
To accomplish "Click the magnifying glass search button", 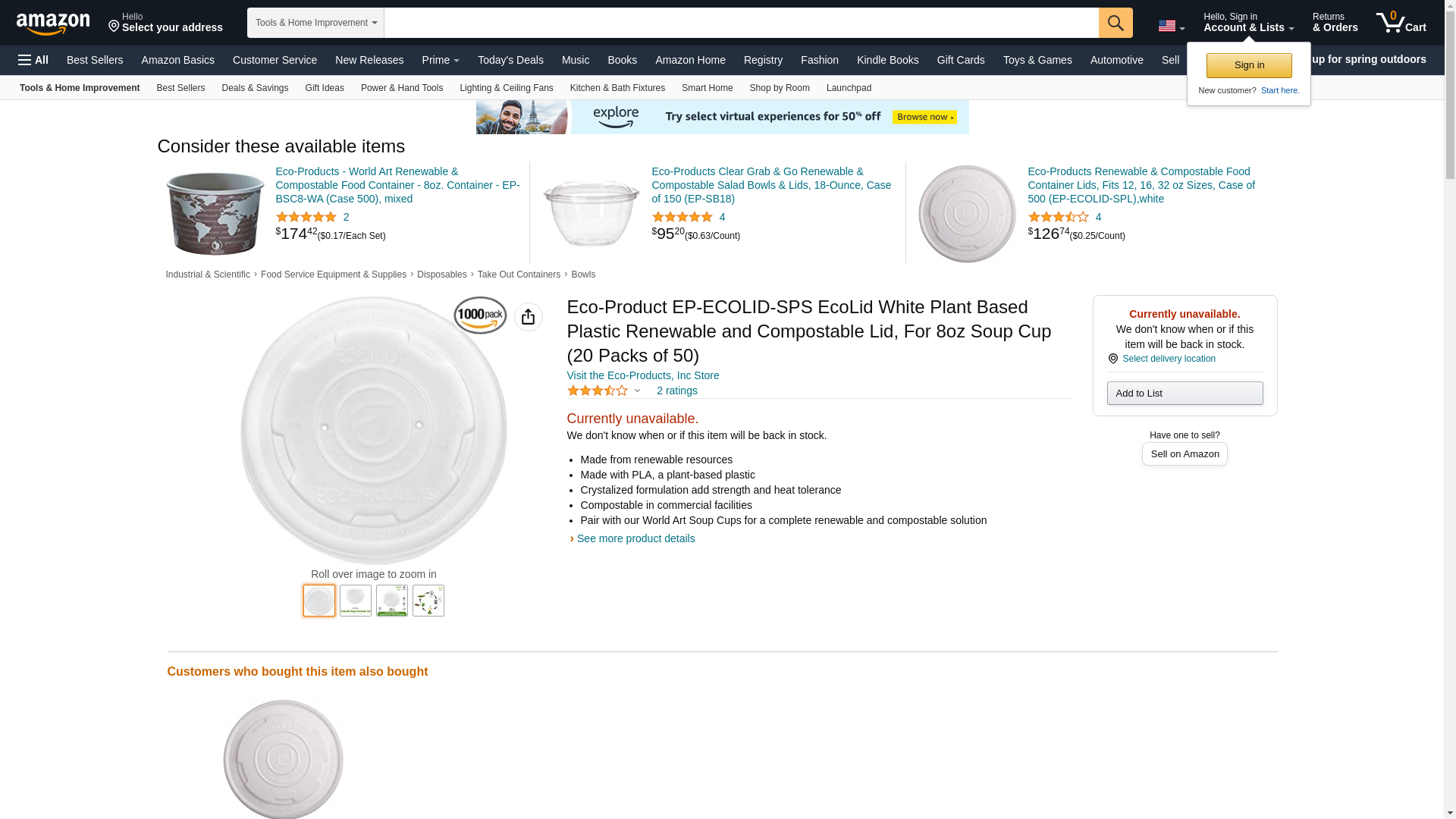I will 1115,23.
